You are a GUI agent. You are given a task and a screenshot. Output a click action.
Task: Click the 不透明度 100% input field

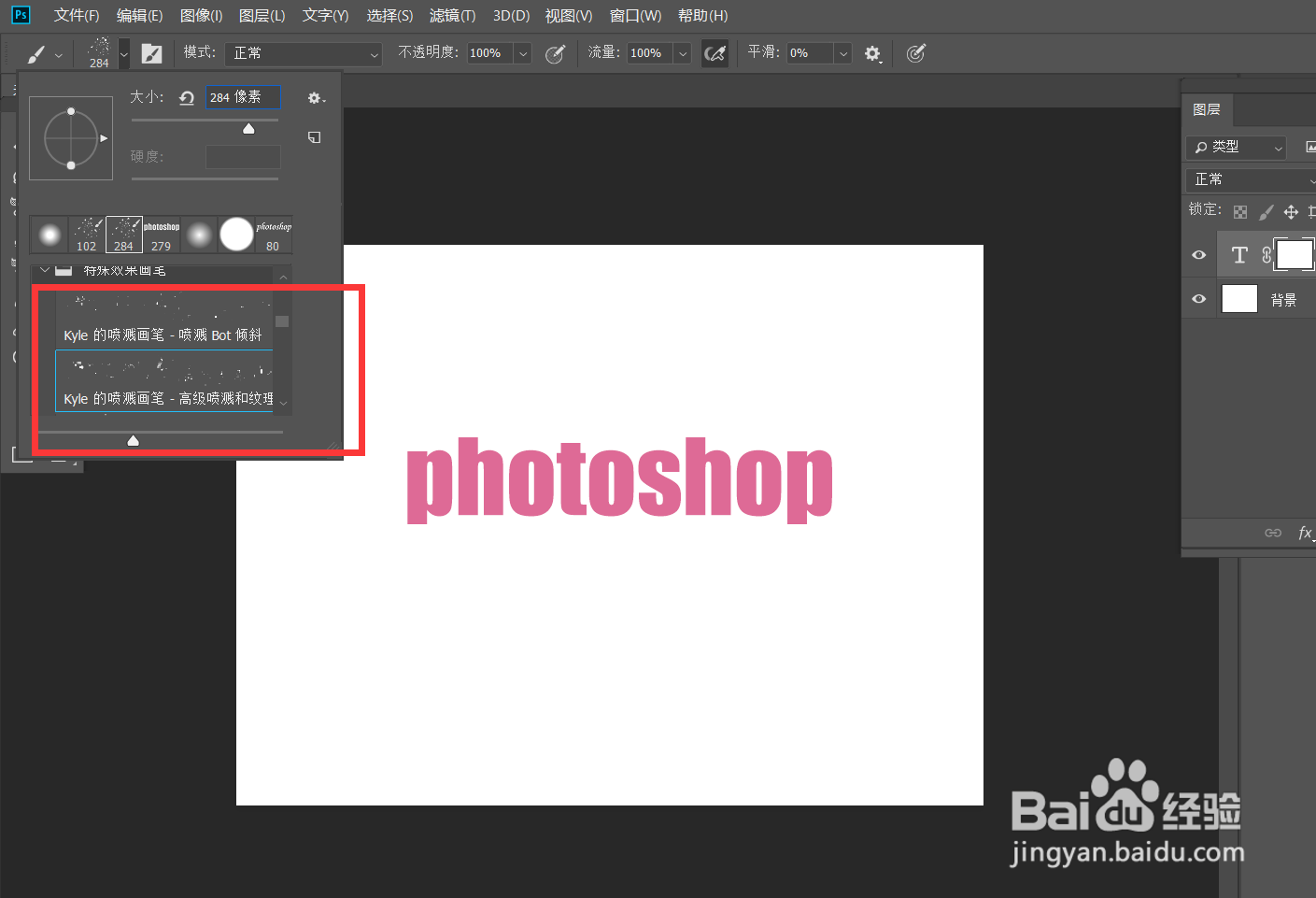(489, 53)
